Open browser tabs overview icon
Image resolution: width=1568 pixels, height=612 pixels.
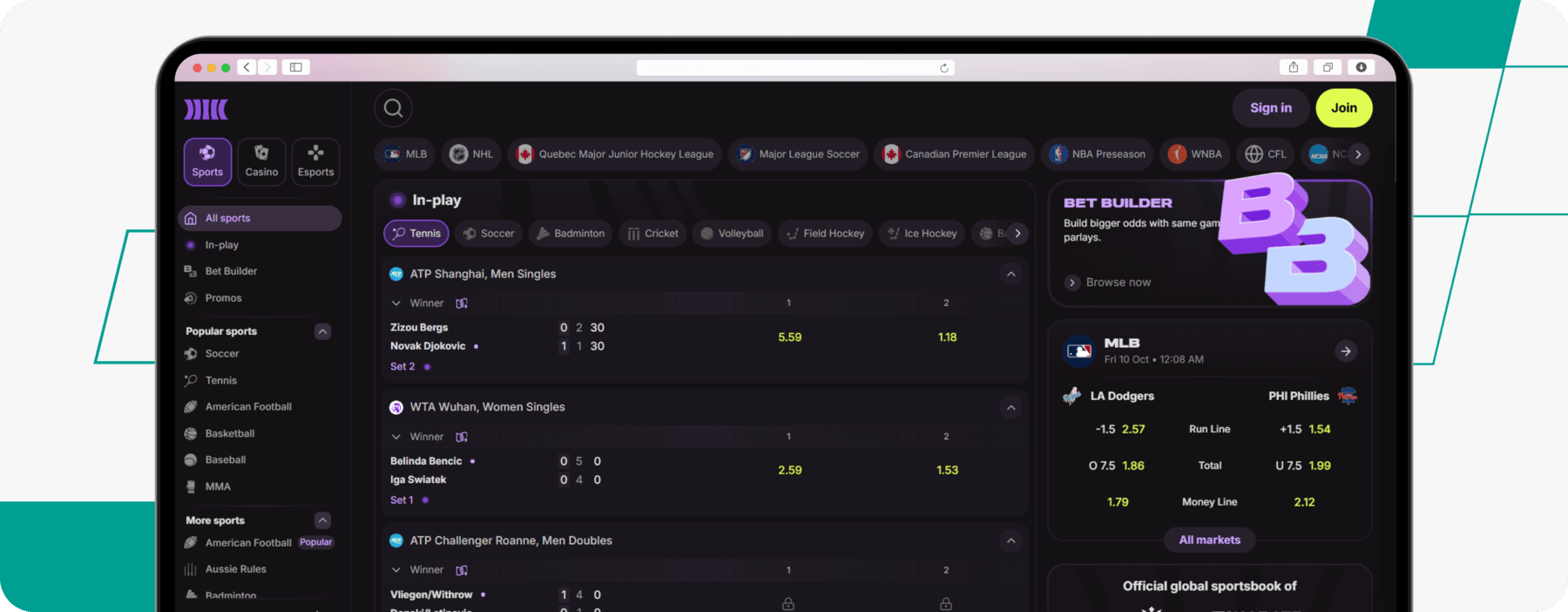click(x=1328, y=67)
